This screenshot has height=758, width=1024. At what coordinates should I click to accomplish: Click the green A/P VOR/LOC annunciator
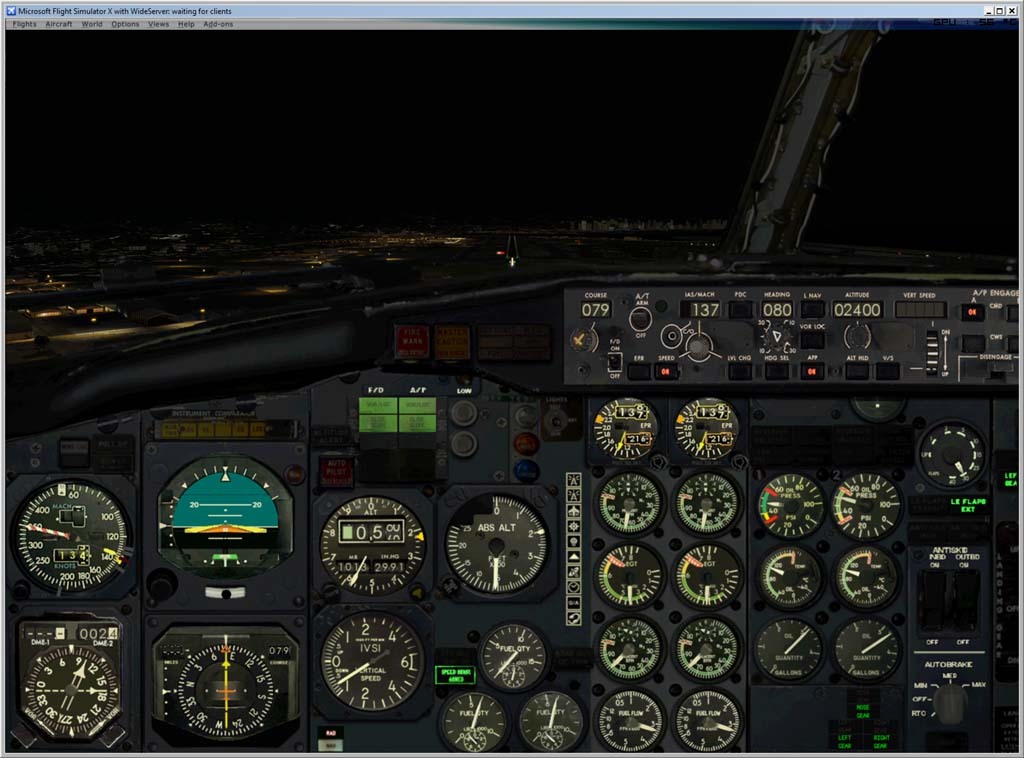tap(417, 405)
